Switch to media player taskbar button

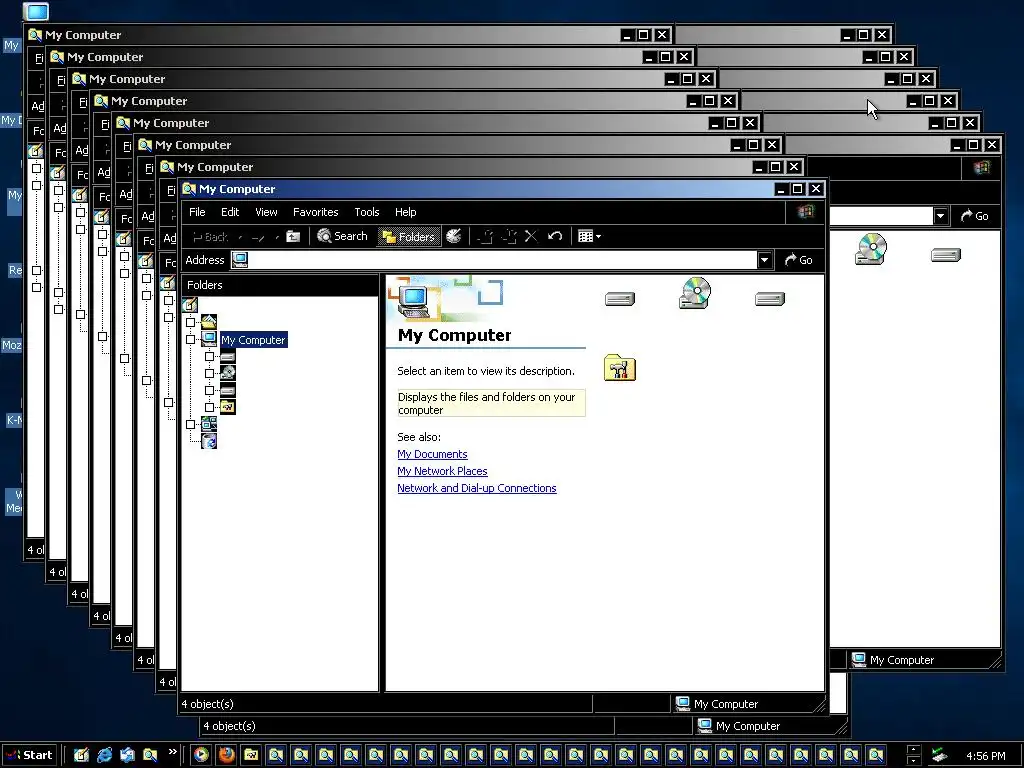pos(201,755)
